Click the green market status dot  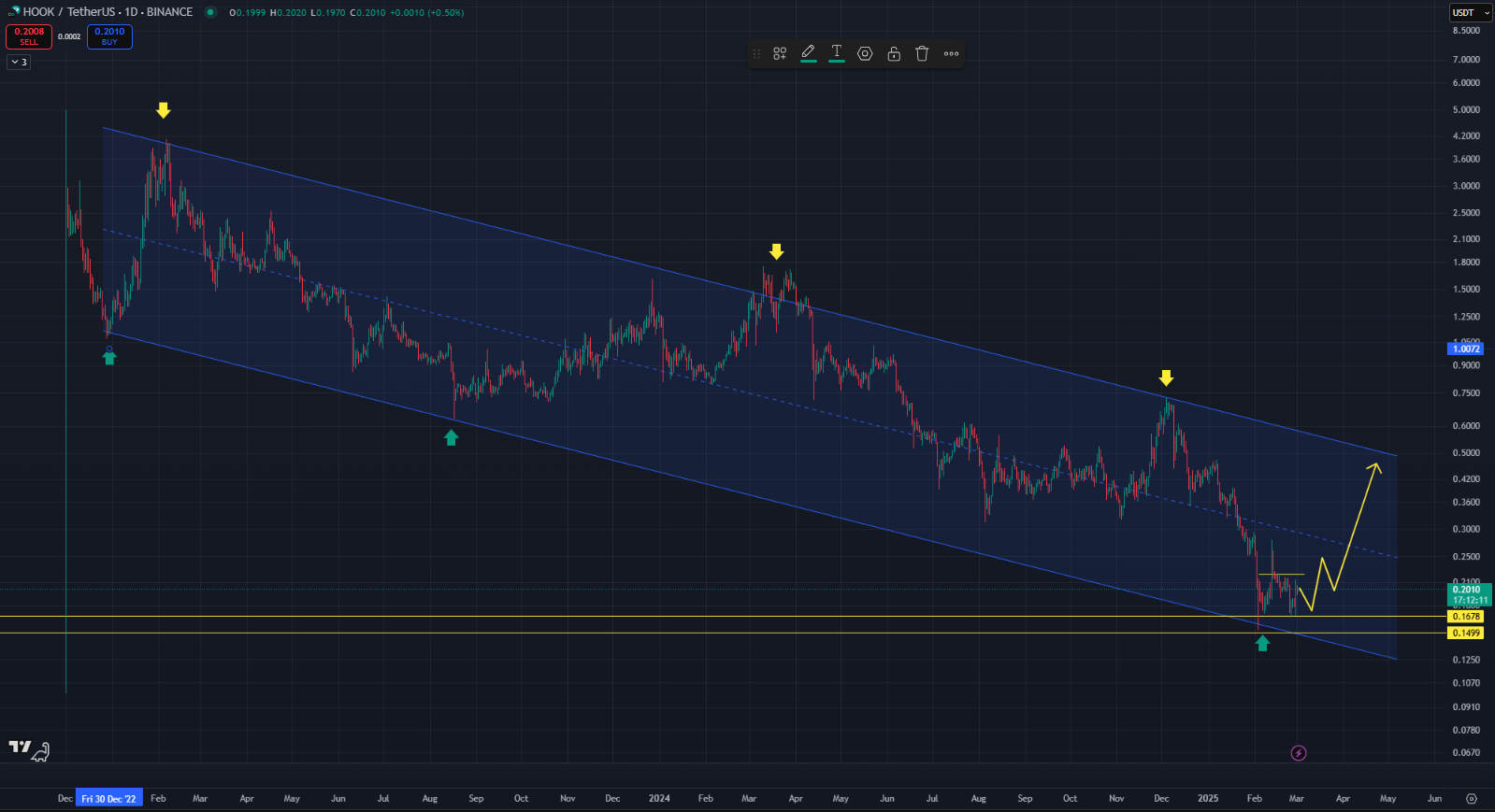[210, 12]
